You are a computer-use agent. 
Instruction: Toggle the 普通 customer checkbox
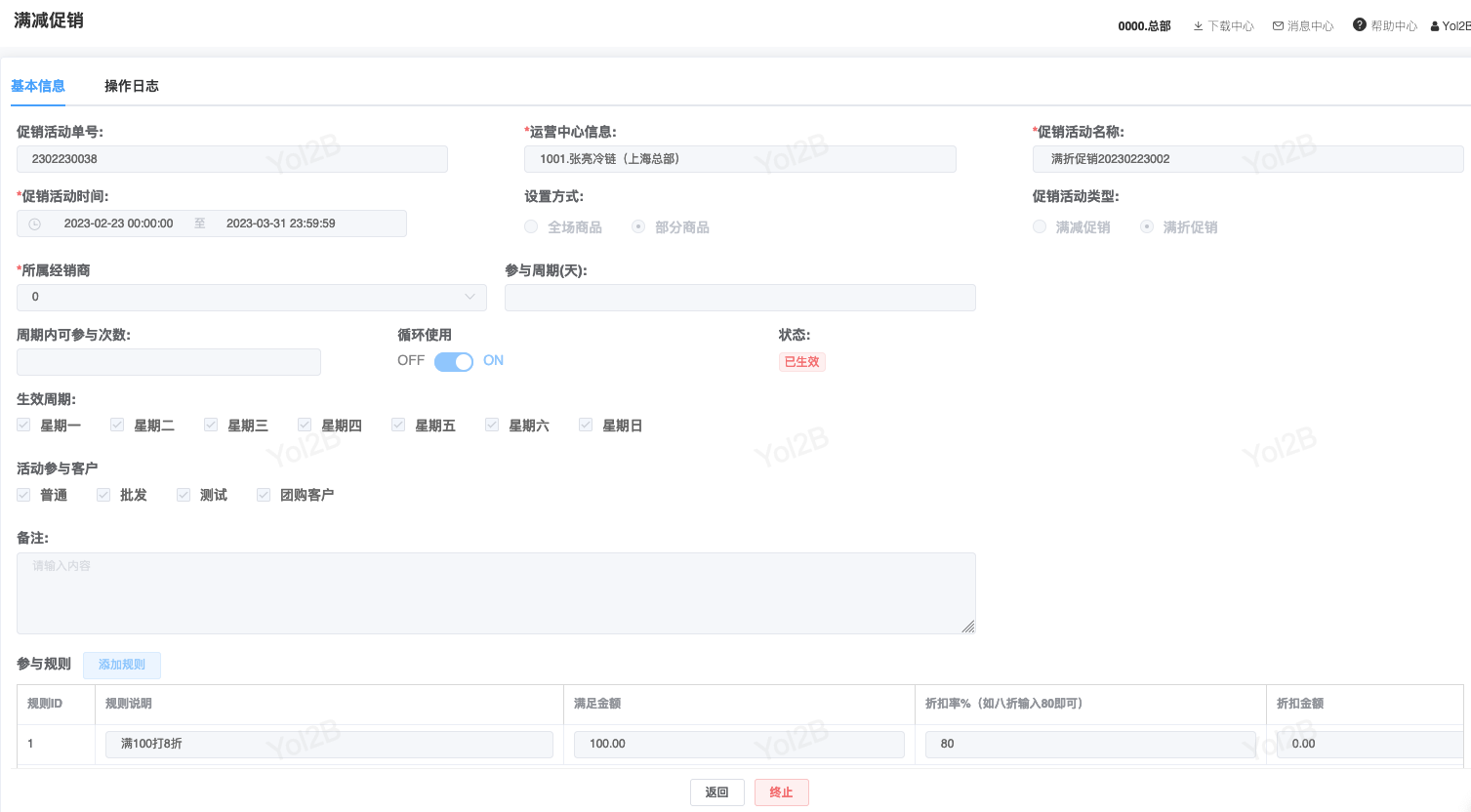[23, 495]
